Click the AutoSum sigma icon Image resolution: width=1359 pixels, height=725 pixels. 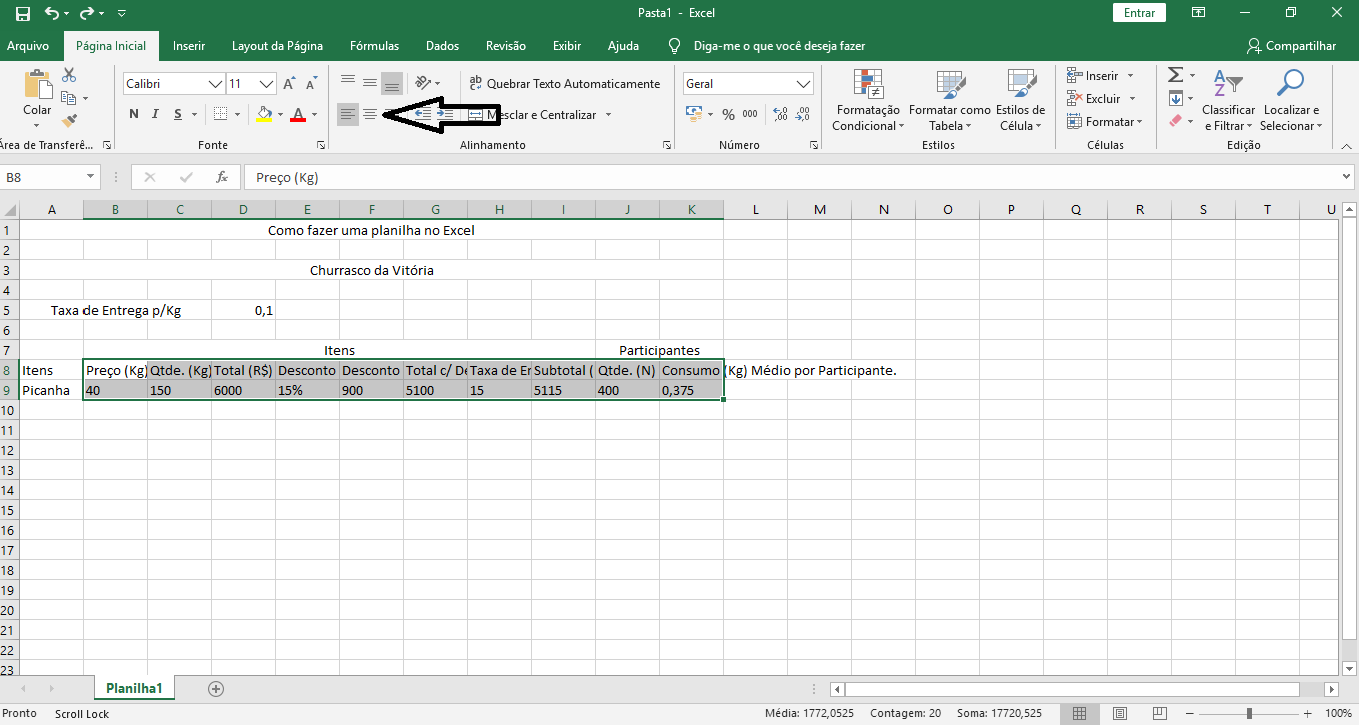coord(1176,76)
